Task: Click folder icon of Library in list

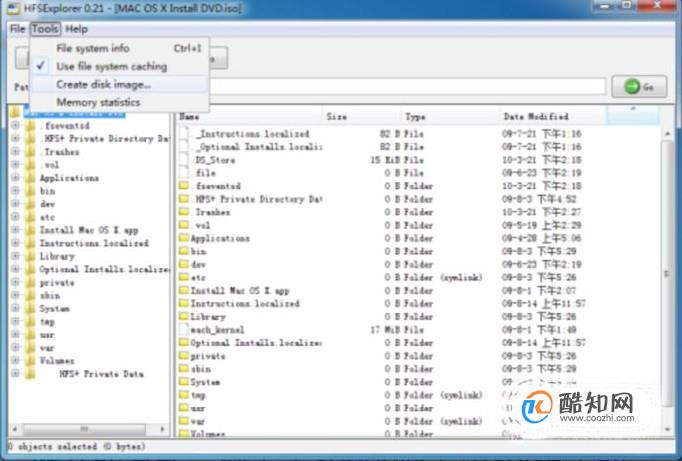Action: point(184,316)
